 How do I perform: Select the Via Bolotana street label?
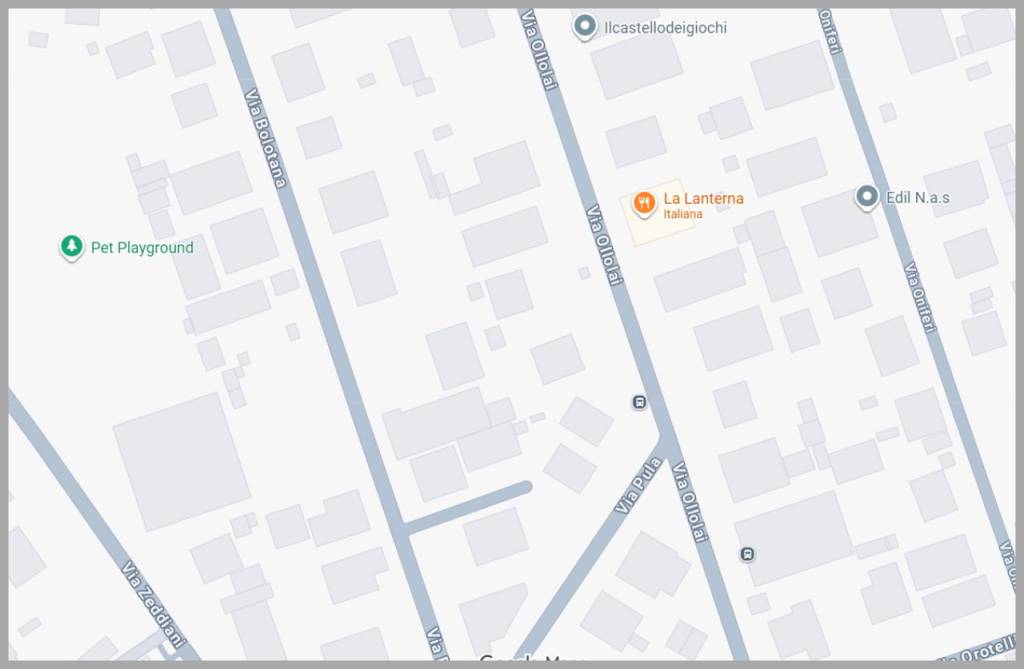pyautogui.click(x=265, y=139)
